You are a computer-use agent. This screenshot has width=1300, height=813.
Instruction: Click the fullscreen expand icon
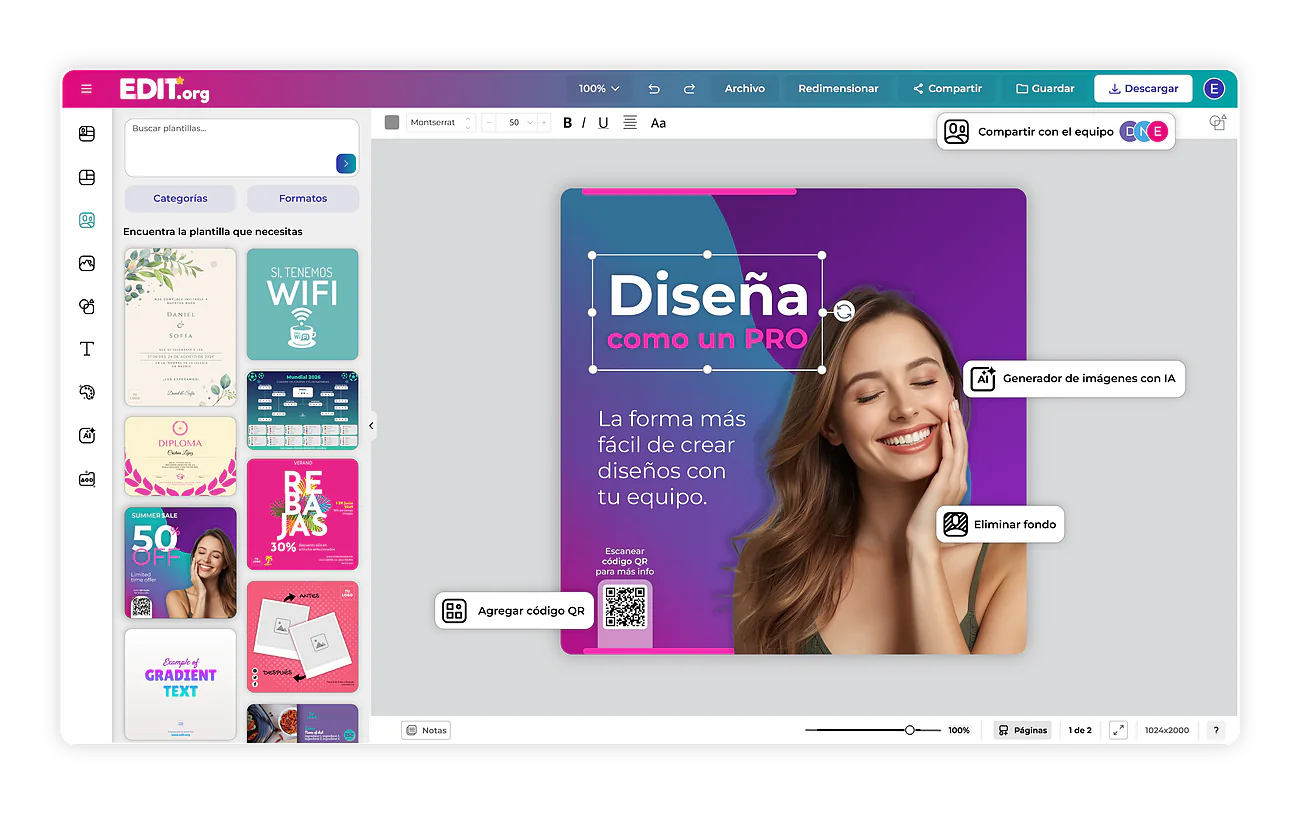point(1118,730)
